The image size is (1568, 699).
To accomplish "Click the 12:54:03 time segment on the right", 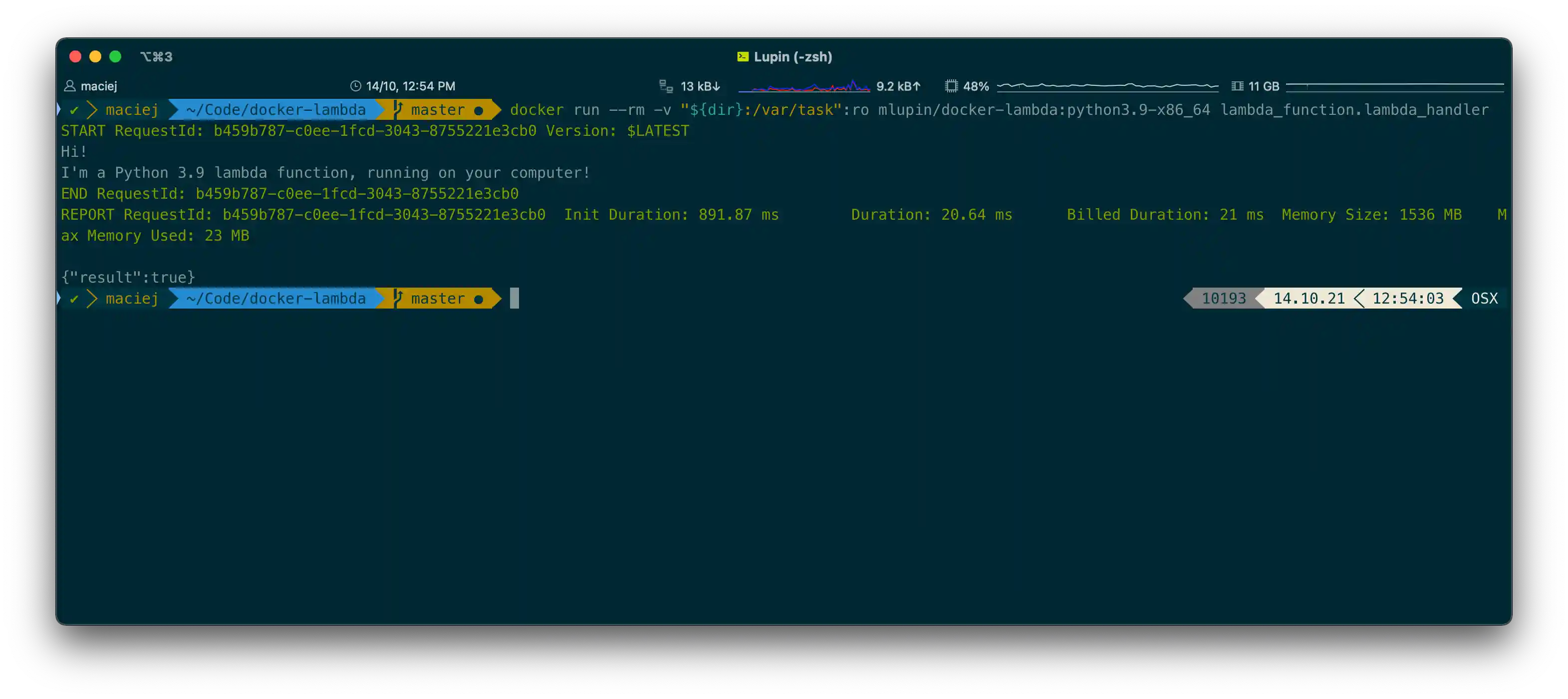I will pyautogui.click(x=1407, y=298).
